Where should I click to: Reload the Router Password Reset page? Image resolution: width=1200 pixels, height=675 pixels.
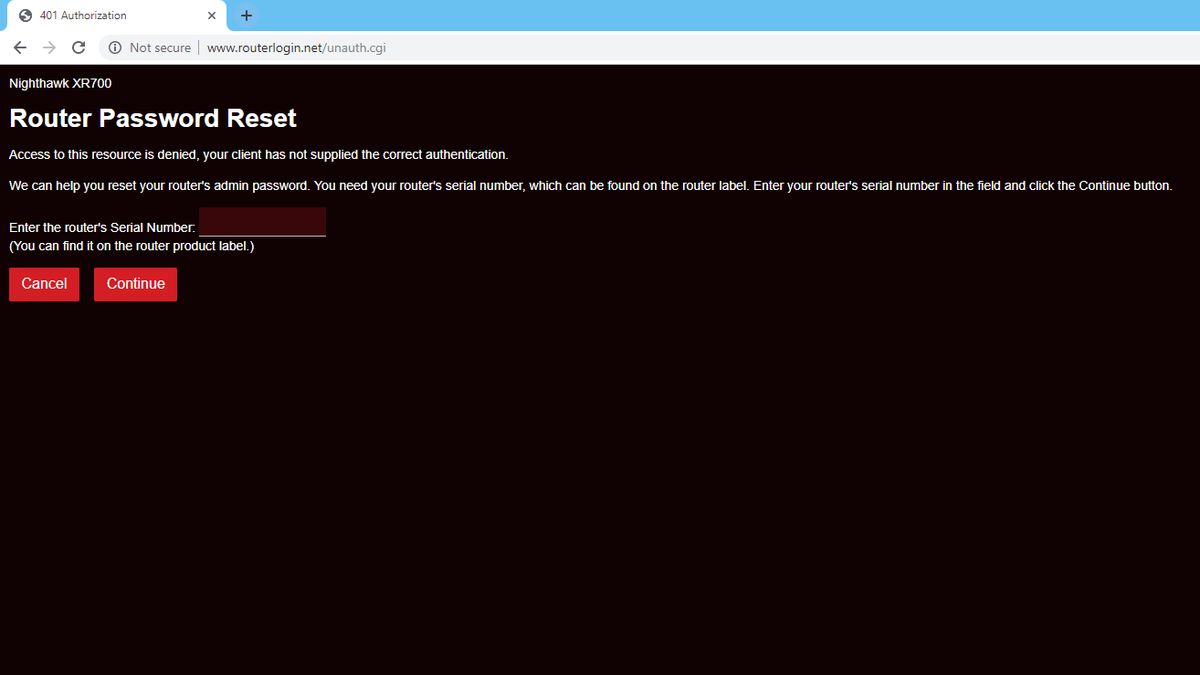coord(78,47)
